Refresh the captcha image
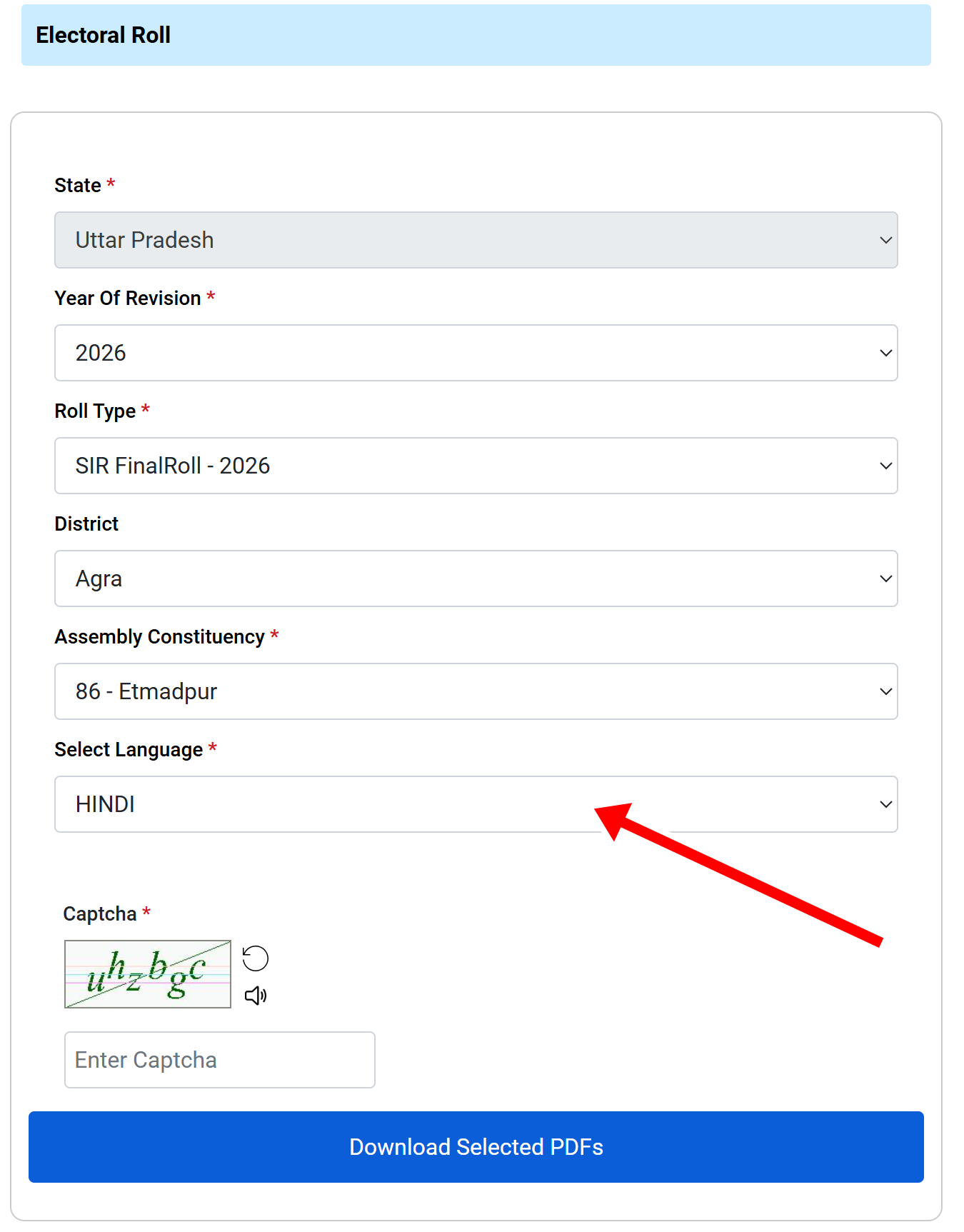This screenshot has height=1232, width=964. 255,958
